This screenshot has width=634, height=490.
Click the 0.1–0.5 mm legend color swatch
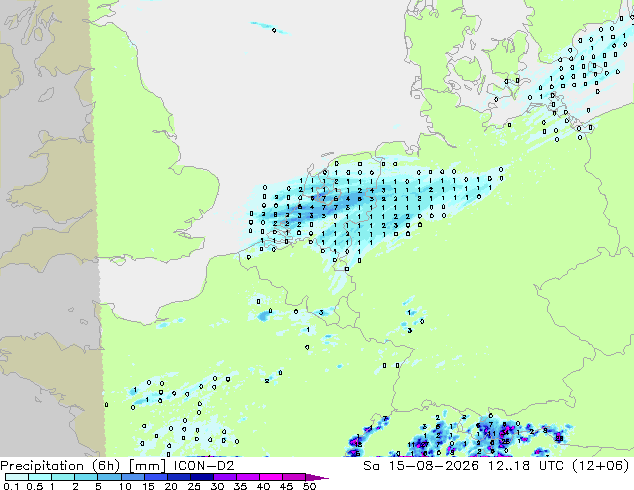[17, 477]
